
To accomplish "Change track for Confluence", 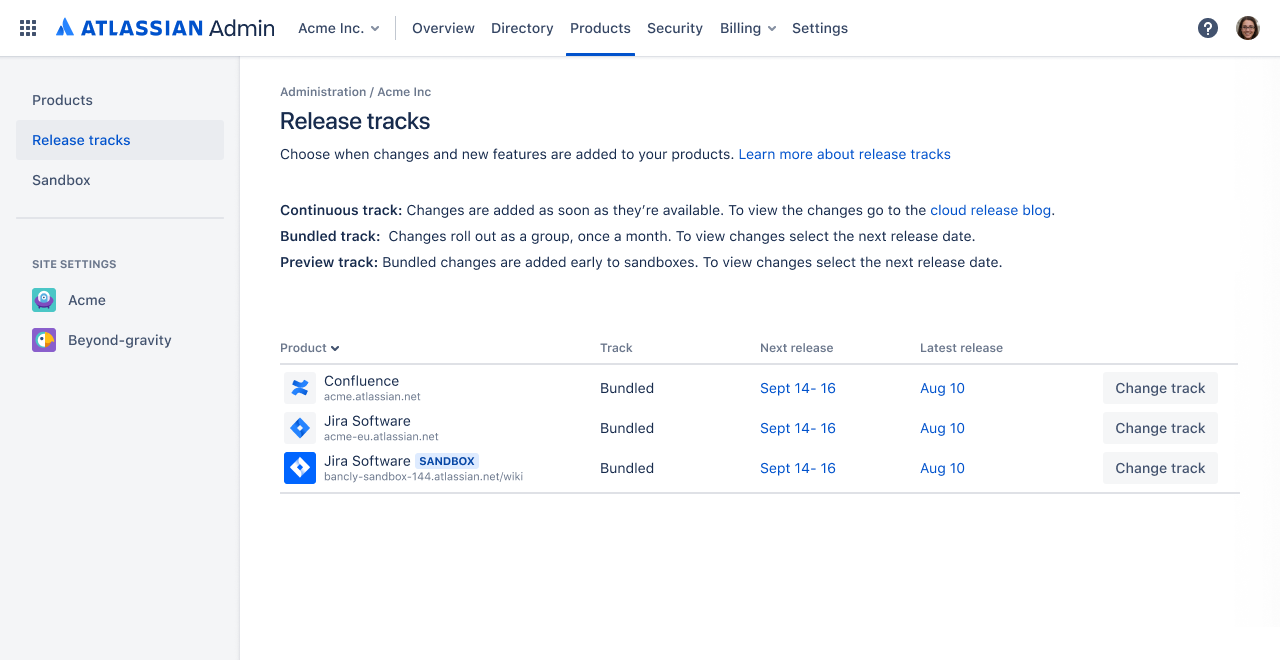I will [x=1159, y=388].
